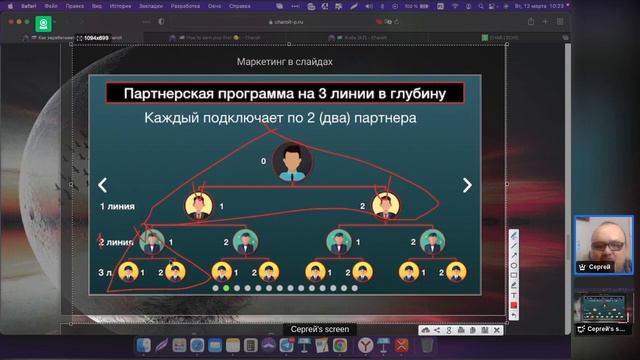Save the screenshot to disk

(484, 330)
